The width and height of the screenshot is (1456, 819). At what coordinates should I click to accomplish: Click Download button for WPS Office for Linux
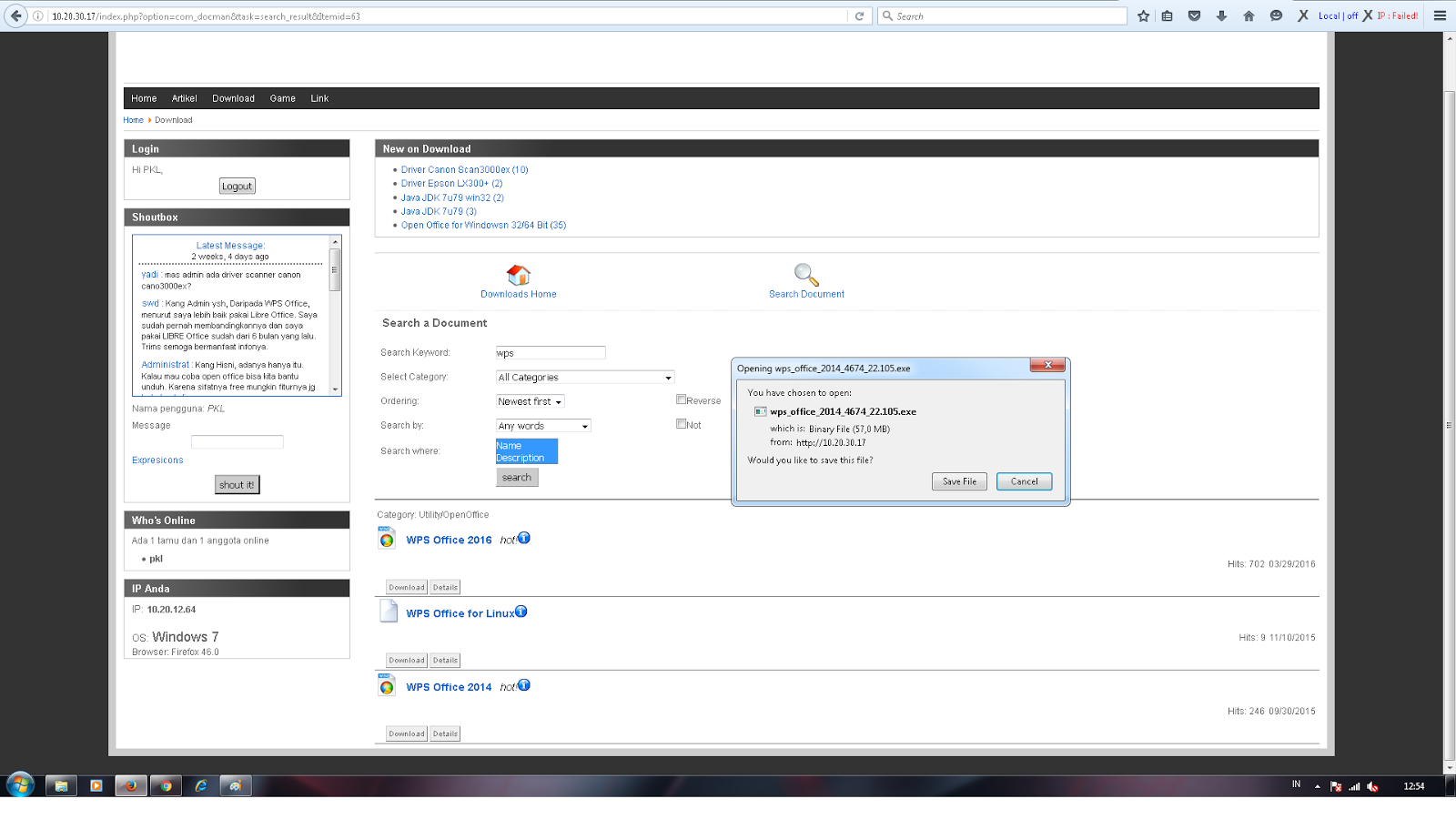(407, 660)
